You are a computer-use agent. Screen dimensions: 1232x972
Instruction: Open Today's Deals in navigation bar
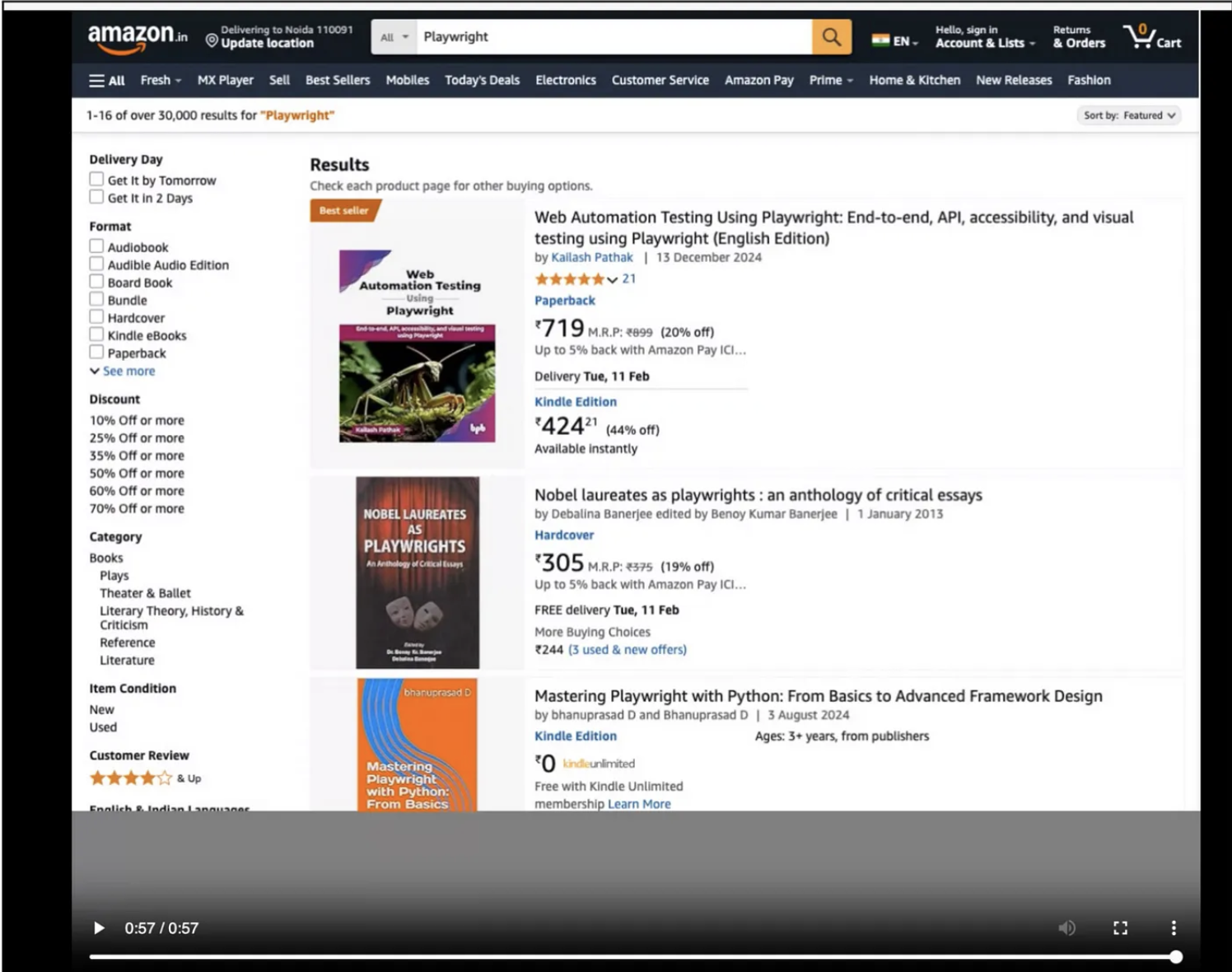pos(482,80)
